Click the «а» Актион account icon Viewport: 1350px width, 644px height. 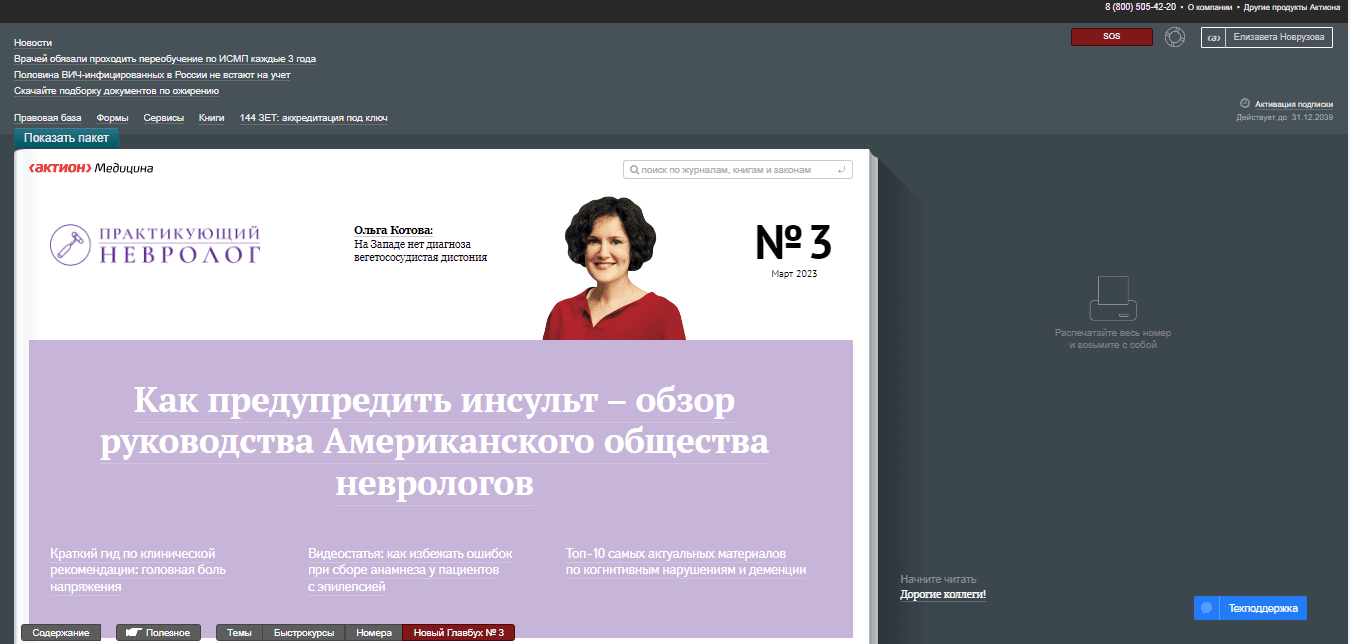pyautogui.click(x=1213, y=37)
